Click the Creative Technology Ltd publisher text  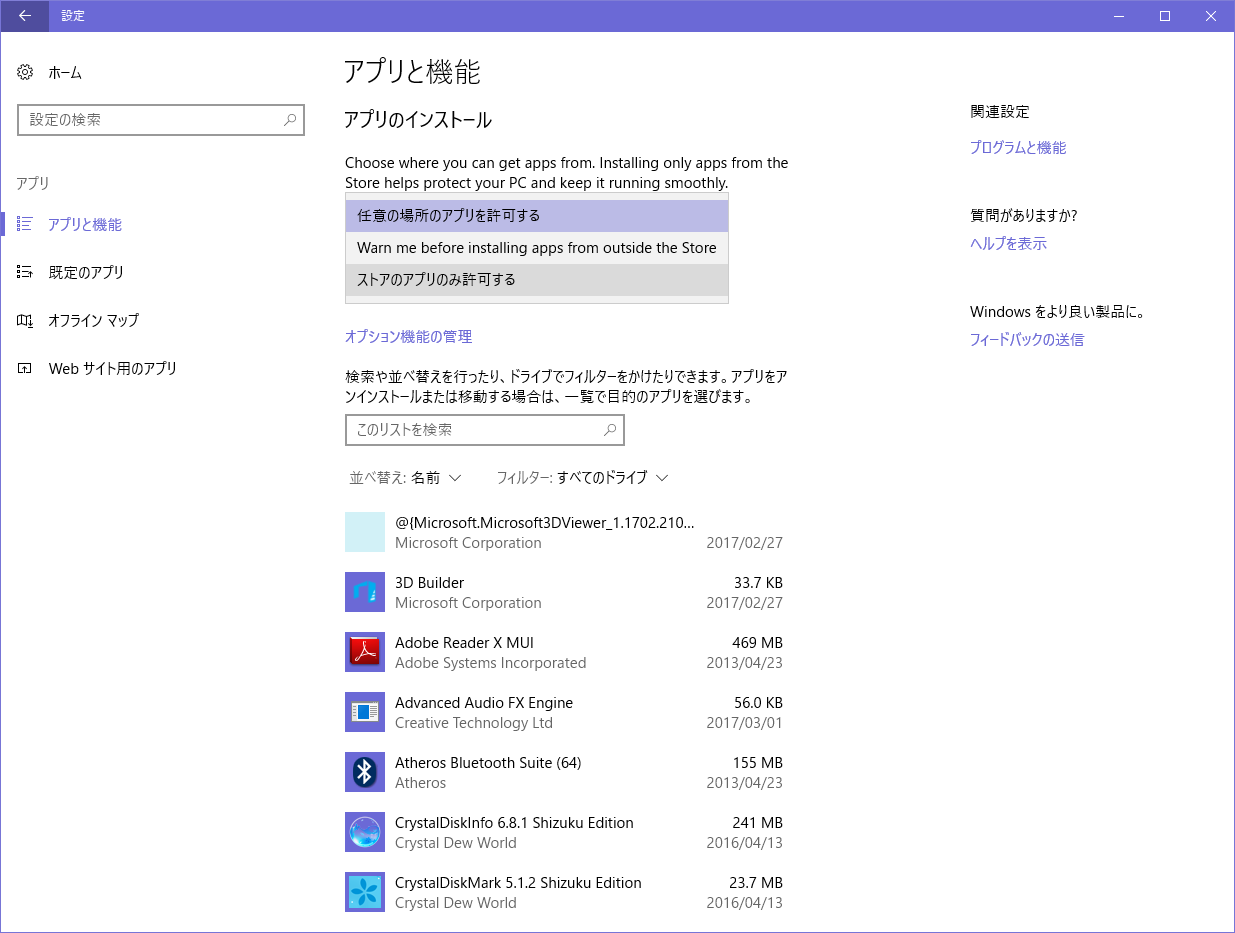[474, 723]
